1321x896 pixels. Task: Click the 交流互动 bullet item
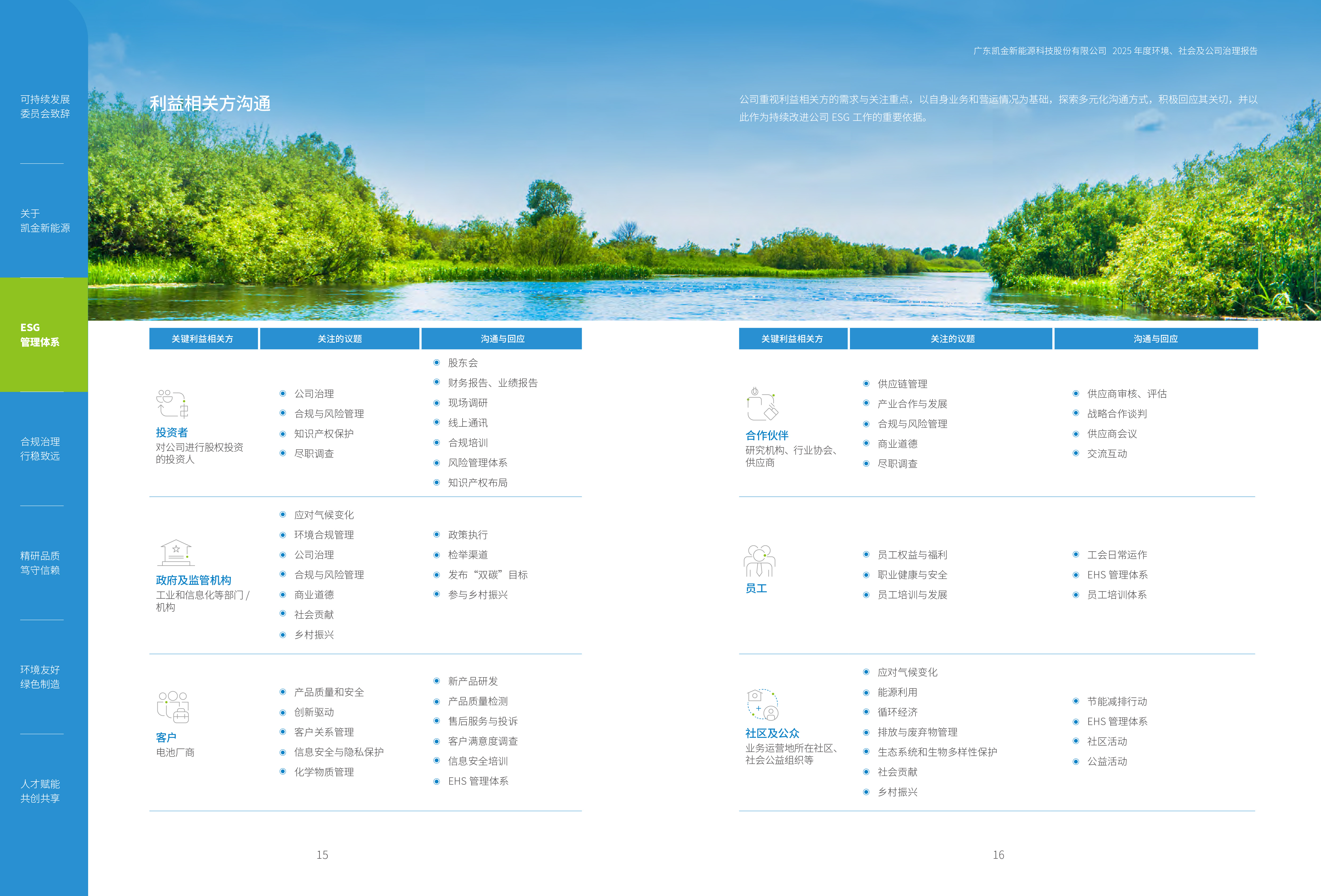[x=1107, y=454]
